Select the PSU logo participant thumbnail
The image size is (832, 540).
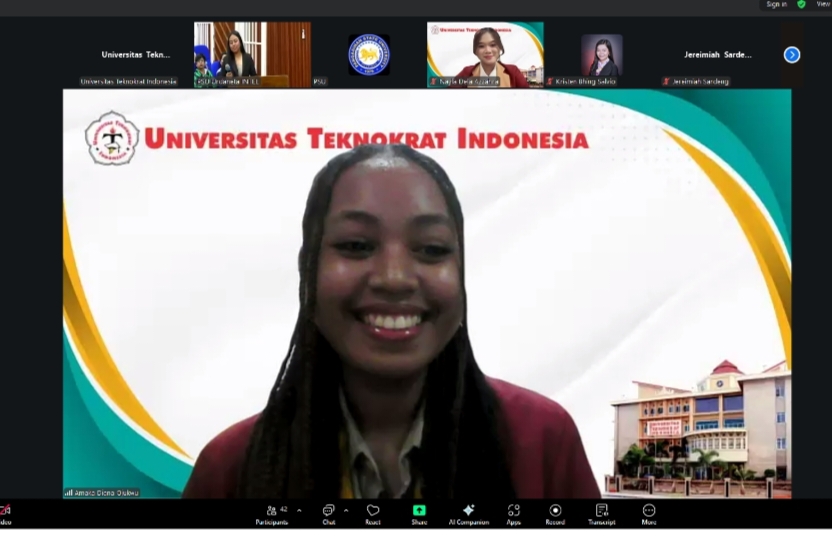[x=369, y=54]
